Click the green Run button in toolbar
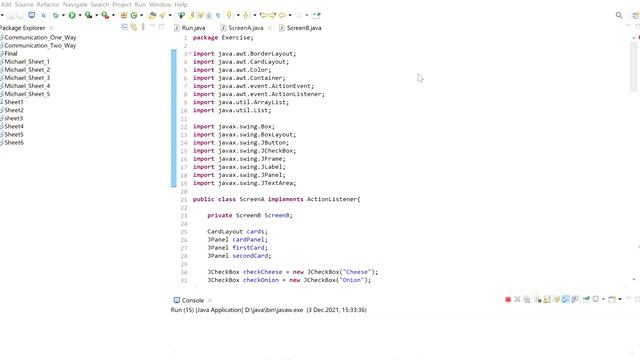Screen dimensions: 640x360 click(x=72, y=15)
